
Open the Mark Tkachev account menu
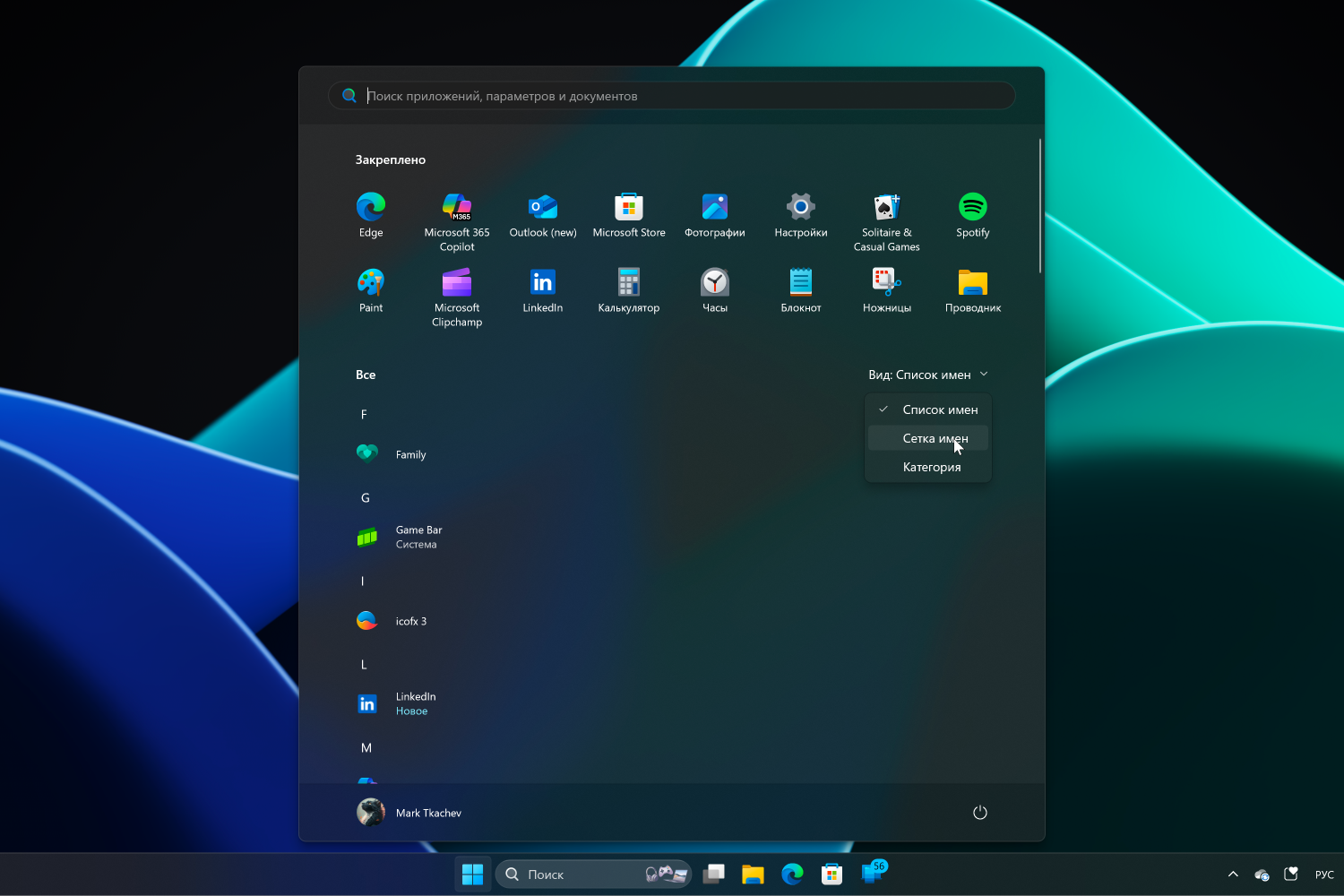(409, 813)
